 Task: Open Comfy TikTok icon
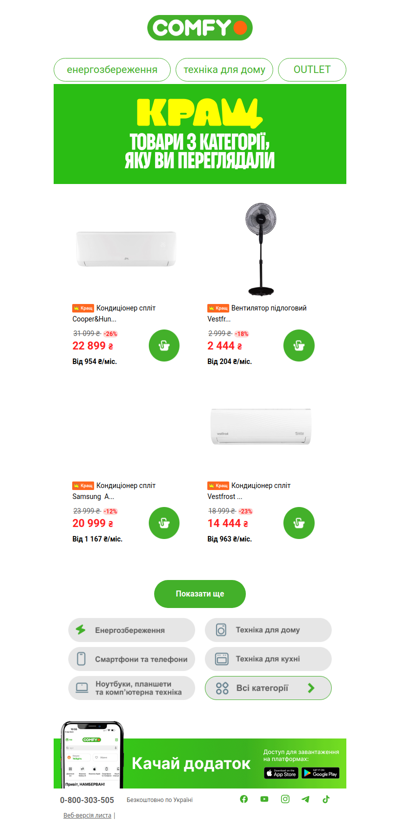(326, 799)
